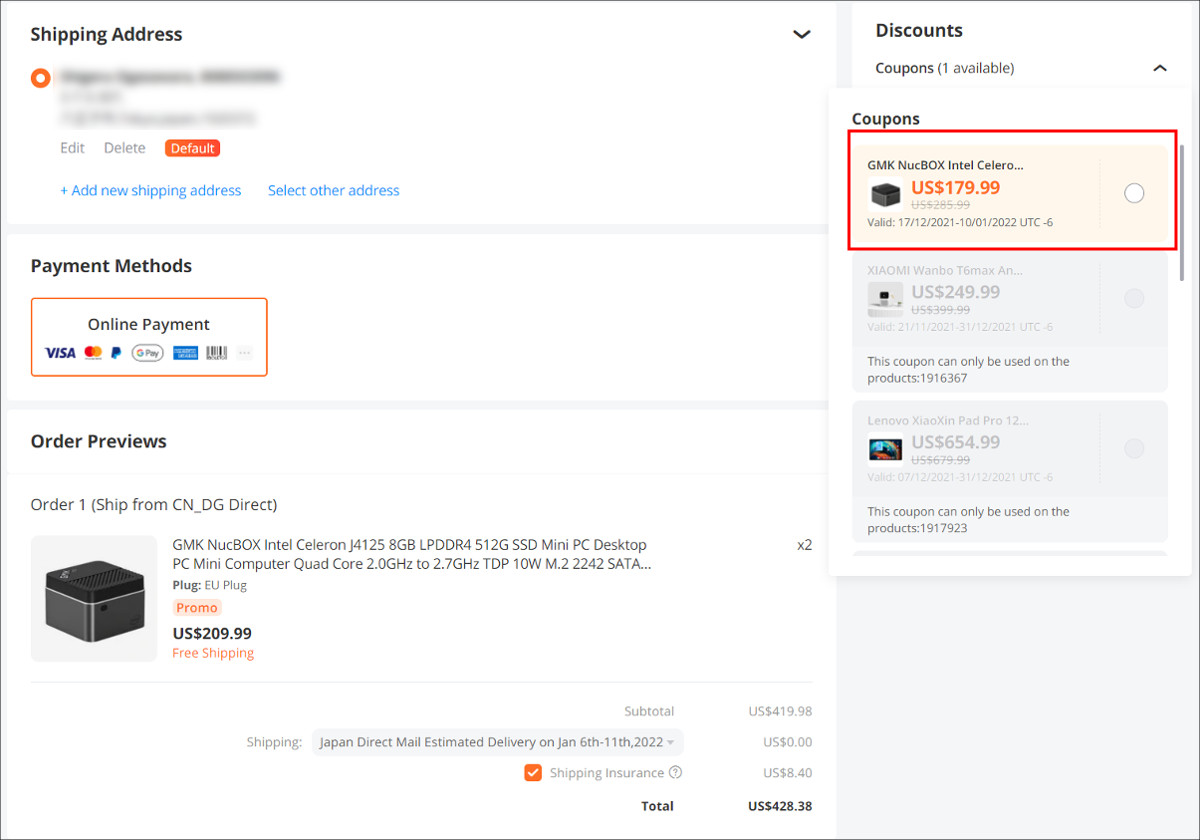Click the Subtotal US$419.98 amount
1200x840 pixels.
pos(780,712)
